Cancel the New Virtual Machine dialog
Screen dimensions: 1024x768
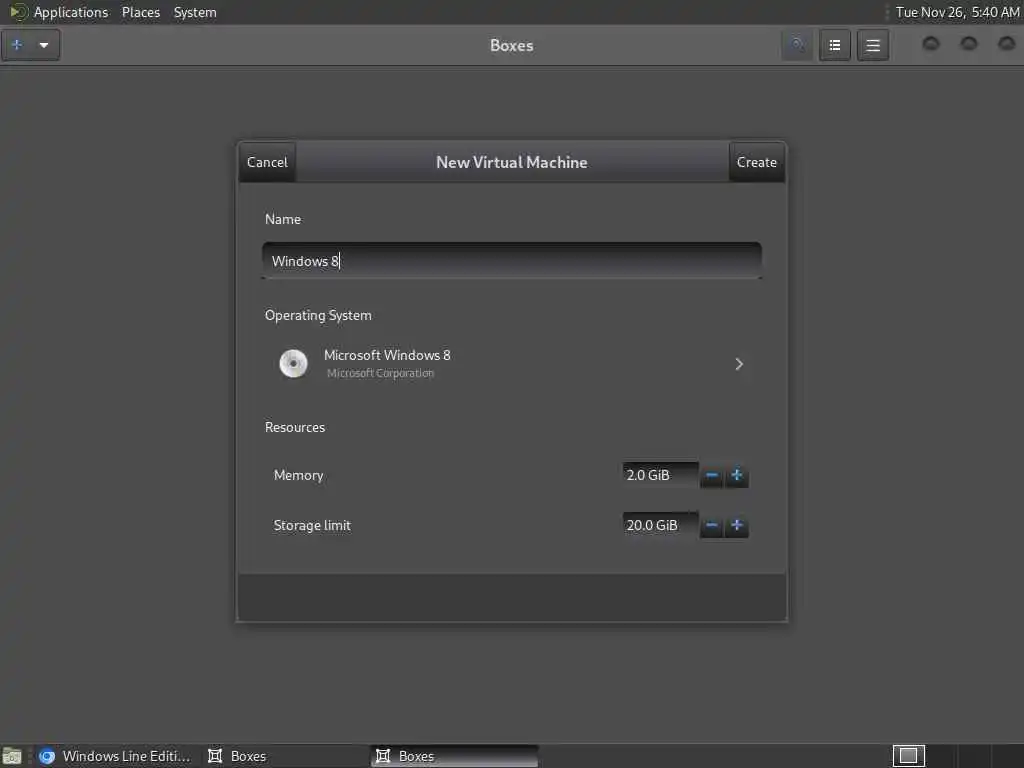[267, 162]
